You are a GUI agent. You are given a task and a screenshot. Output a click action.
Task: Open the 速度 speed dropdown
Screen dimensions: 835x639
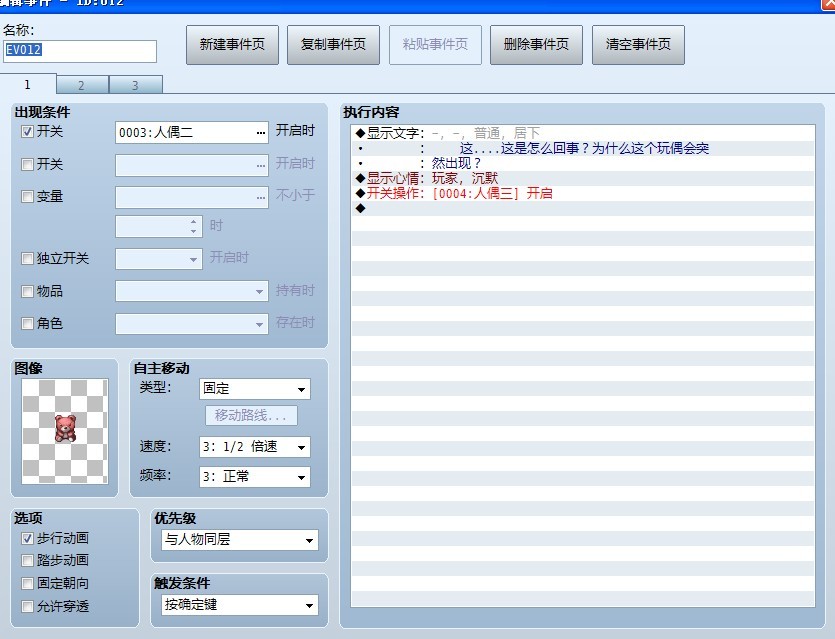click(x=255, y=447)
